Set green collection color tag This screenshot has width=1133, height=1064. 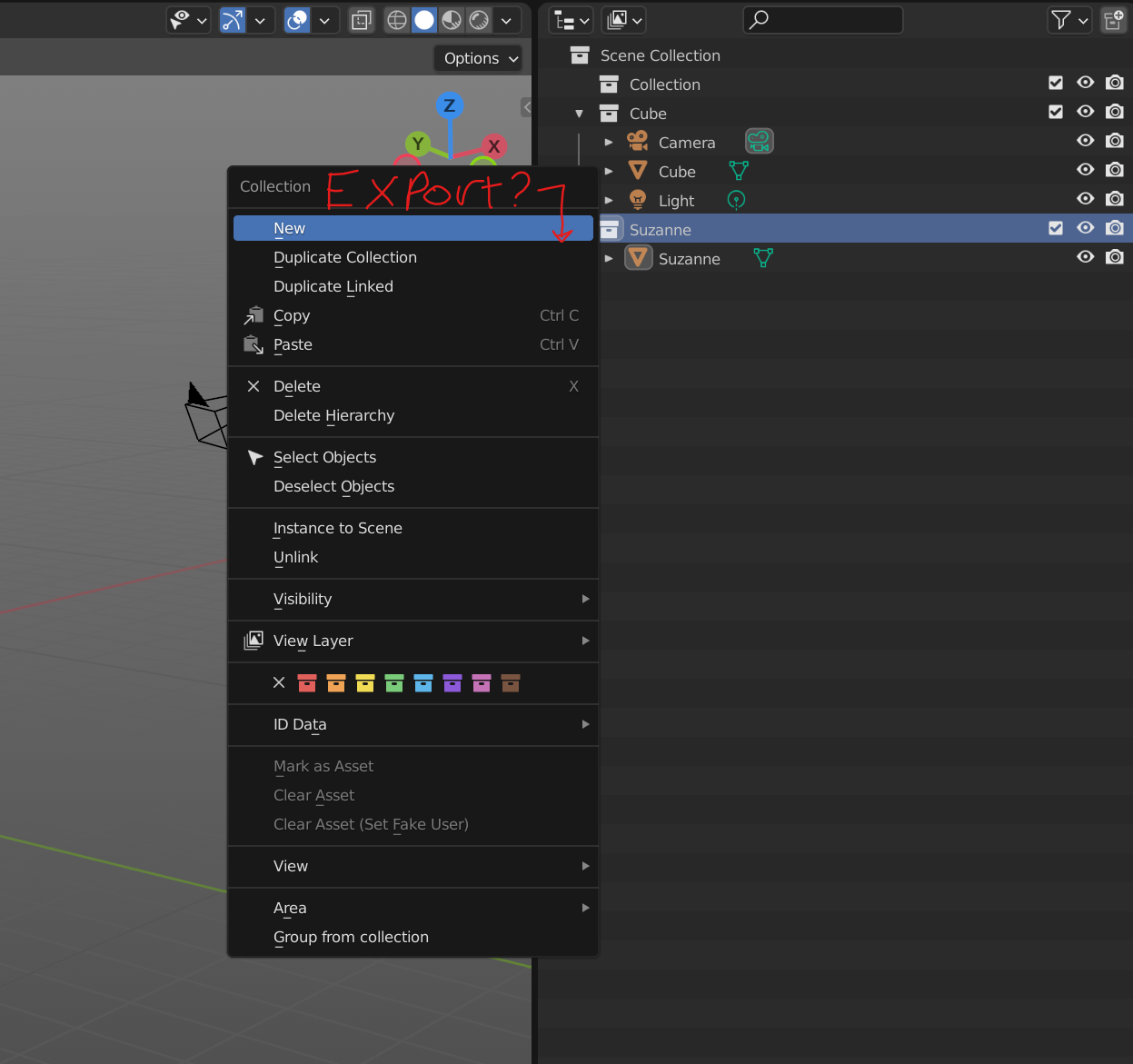pyautogui.click(x=394, y=682)
